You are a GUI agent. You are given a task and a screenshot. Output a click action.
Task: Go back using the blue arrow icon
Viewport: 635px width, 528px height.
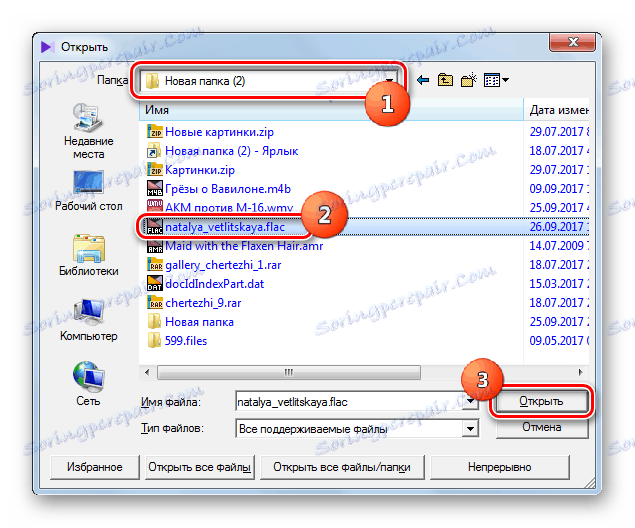[422, 80]
